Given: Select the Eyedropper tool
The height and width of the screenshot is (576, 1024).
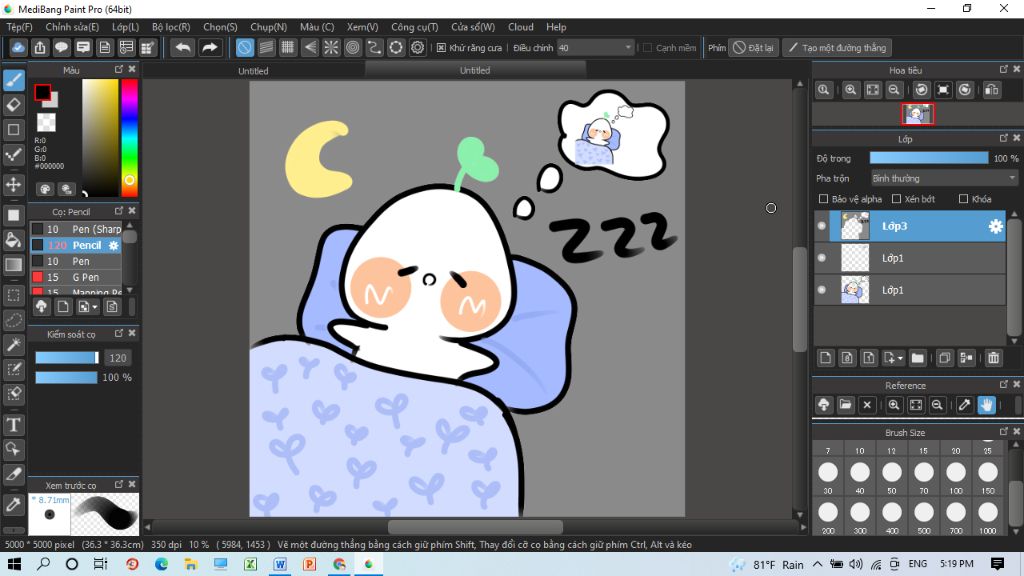Looking at the screenshot, I should coord(14,505).
